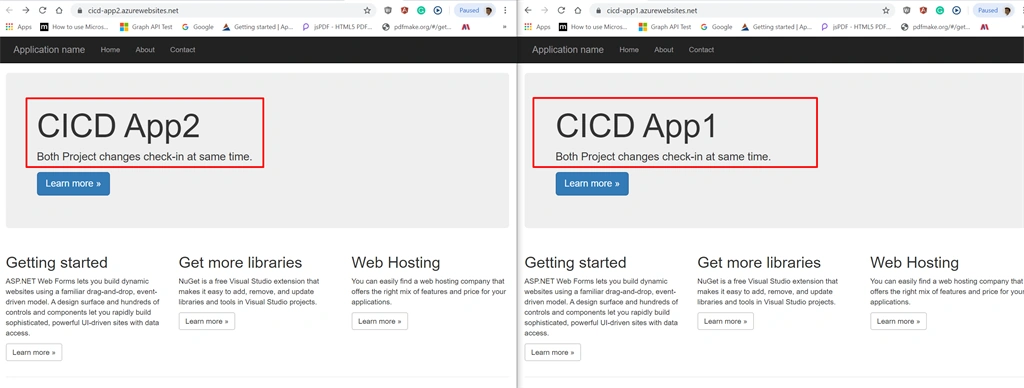Open Google bookmark in left window

(x=198, y=27)
